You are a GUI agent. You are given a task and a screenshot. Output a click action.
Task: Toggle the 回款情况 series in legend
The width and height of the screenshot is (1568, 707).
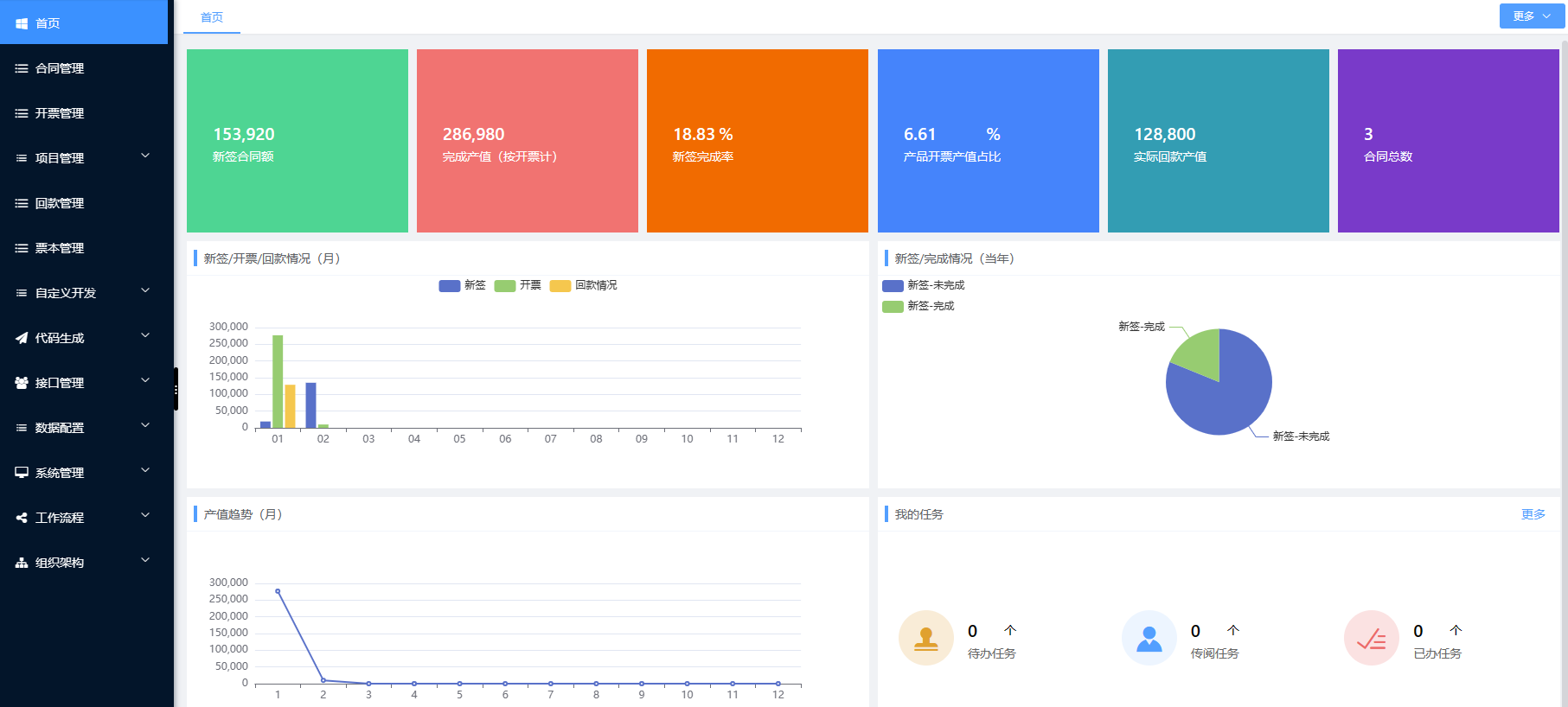tap(584, 285)
